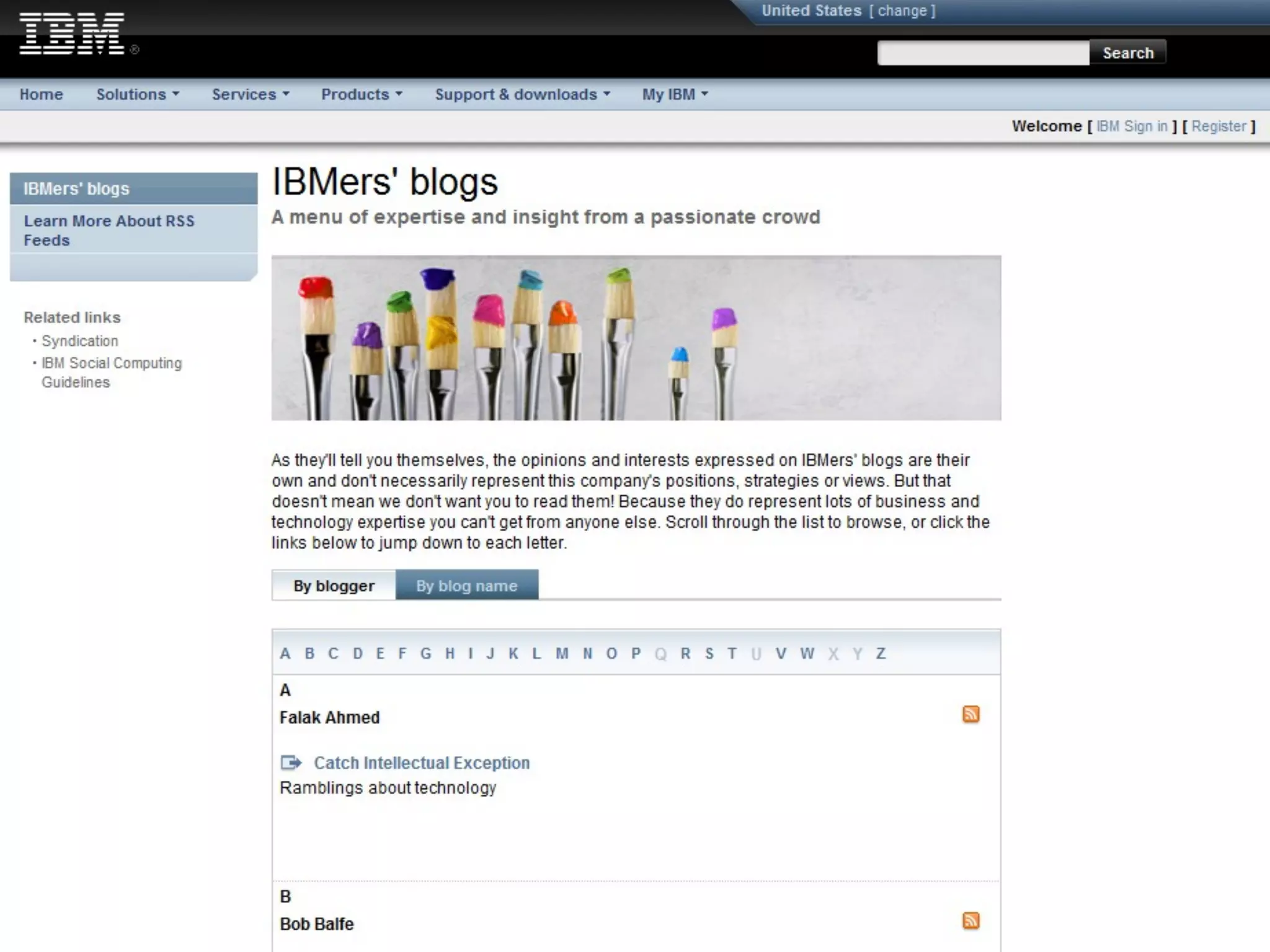Click Bob Balfe's RSS feed icon
Image resolution: width=1270 pixels, height=952 pixels.
click(970, 920)
